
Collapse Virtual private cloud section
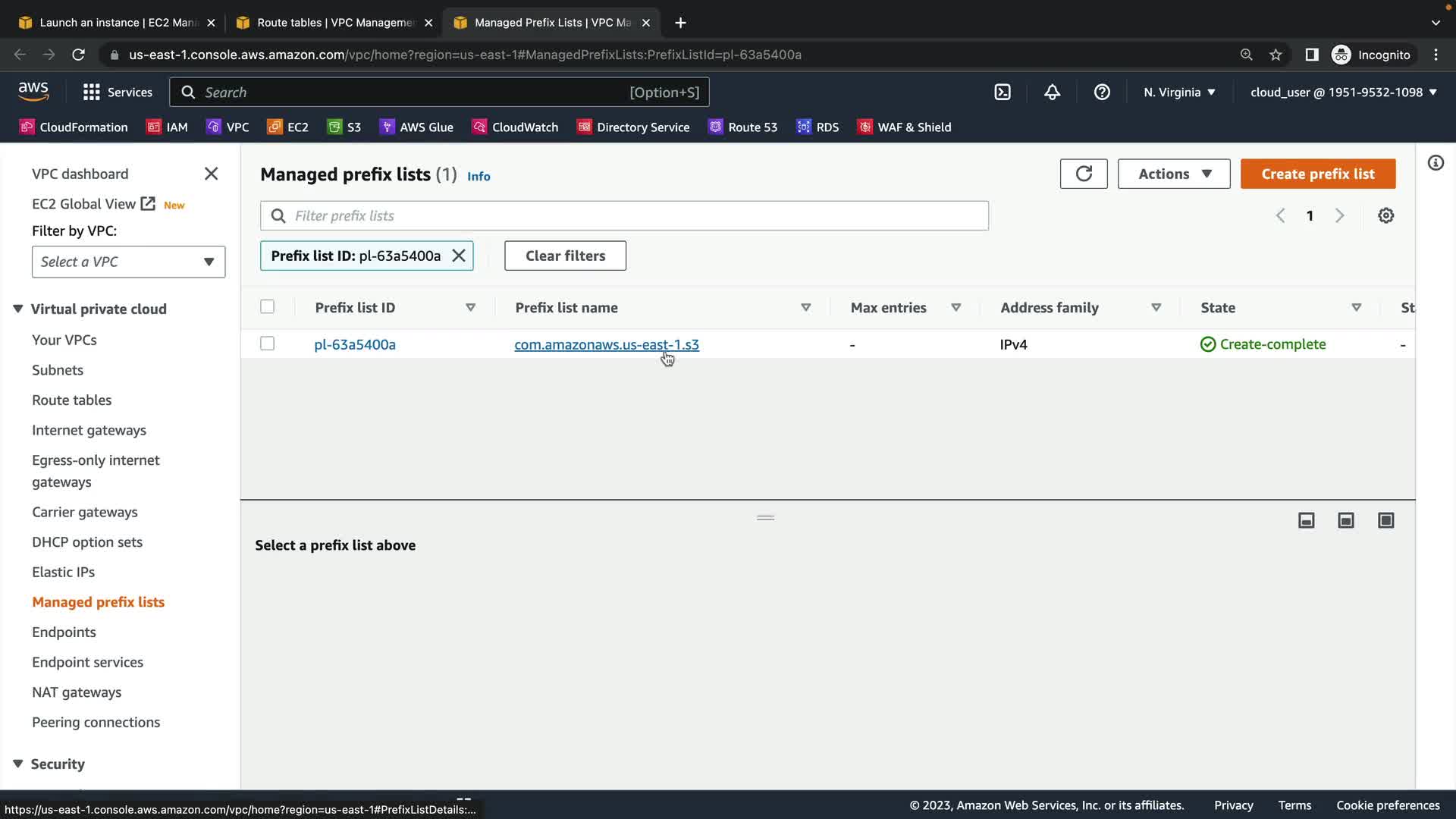coord(18,309)
